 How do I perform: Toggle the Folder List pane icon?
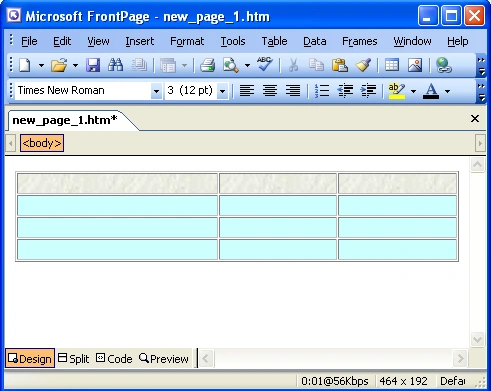tap(168, 65)
